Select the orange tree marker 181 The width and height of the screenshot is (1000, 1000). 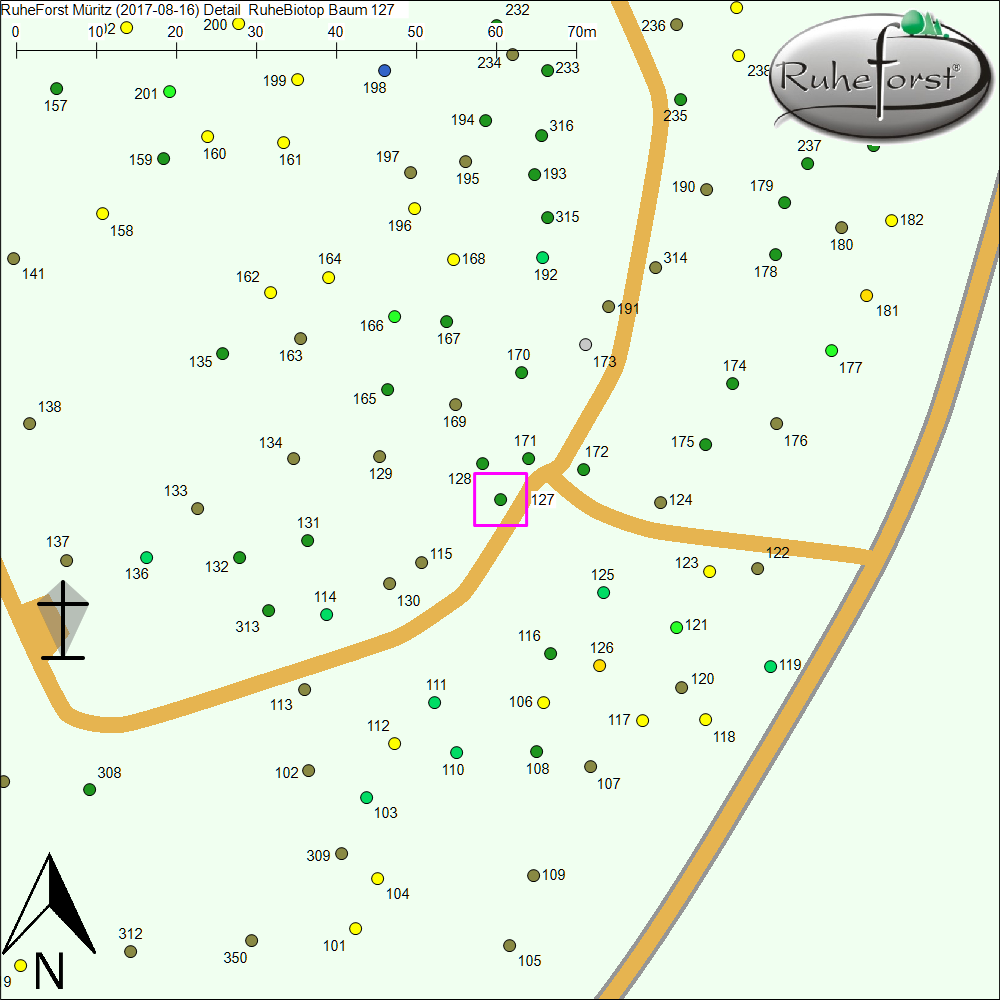tap(867, 296)
